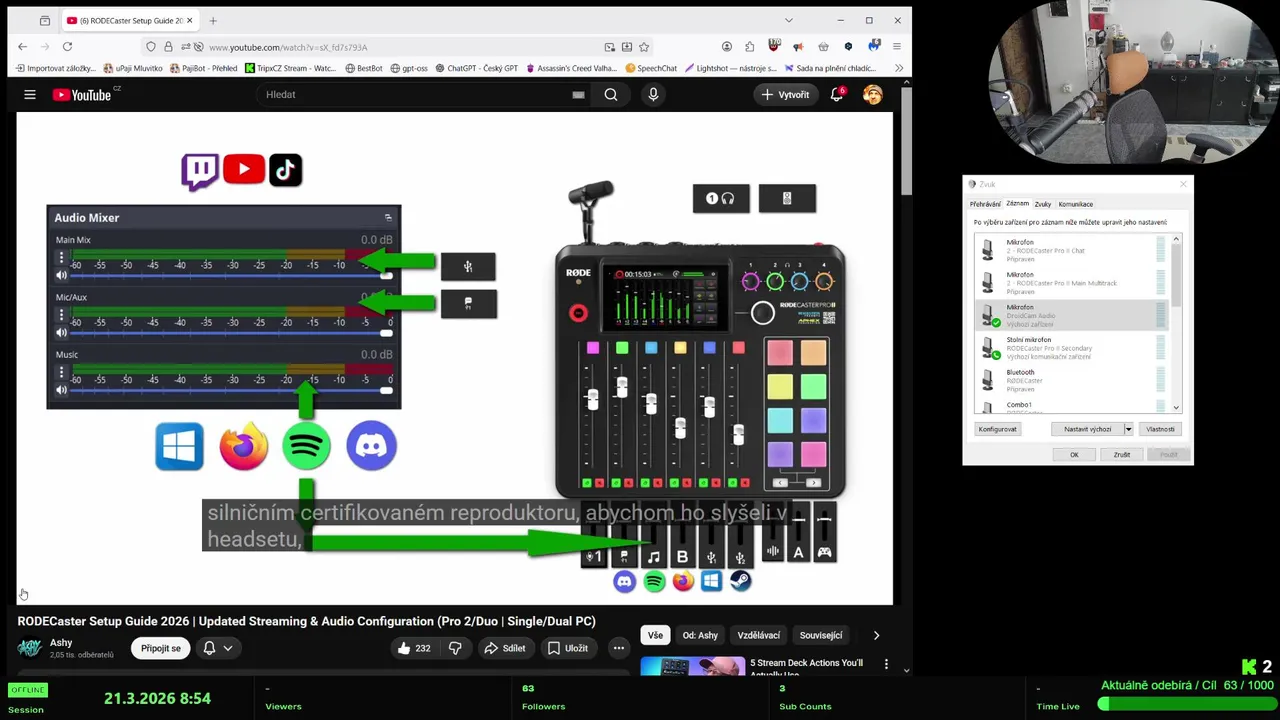The image size is (1280, 720).
Task: Select the Od: Ashy filter chip
Action: [700, 635]
